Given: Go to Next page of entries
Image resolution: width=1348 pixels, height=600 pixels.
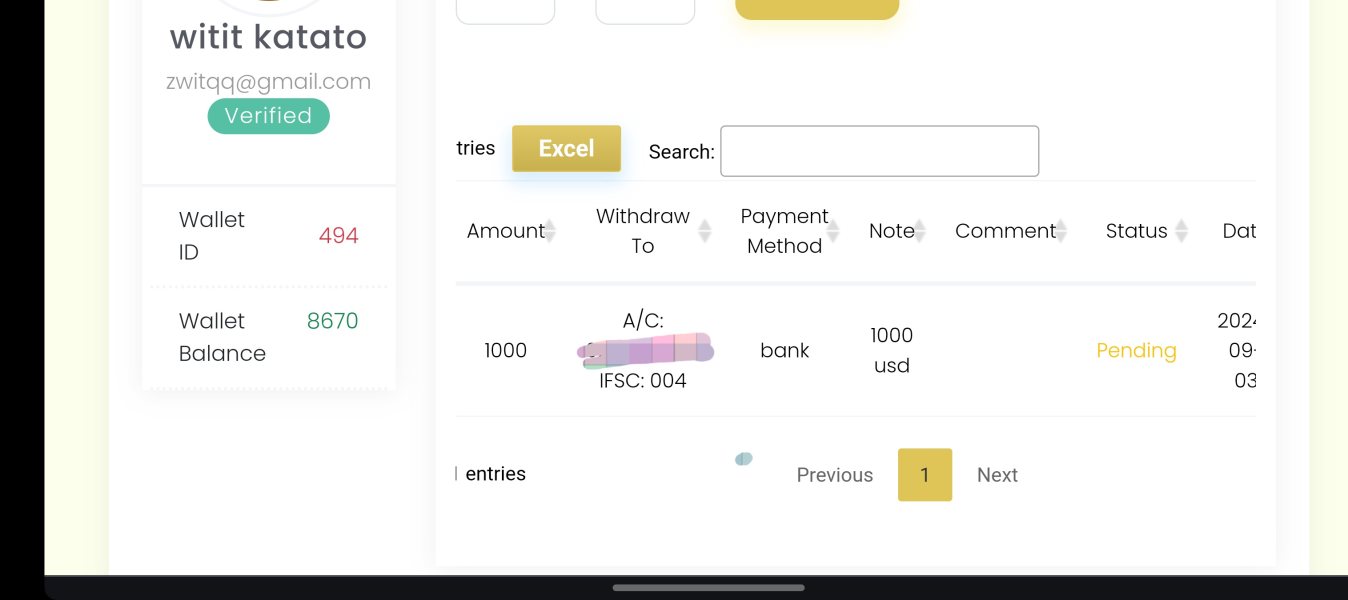Looking at the screenshot, I should coord(997,475).
